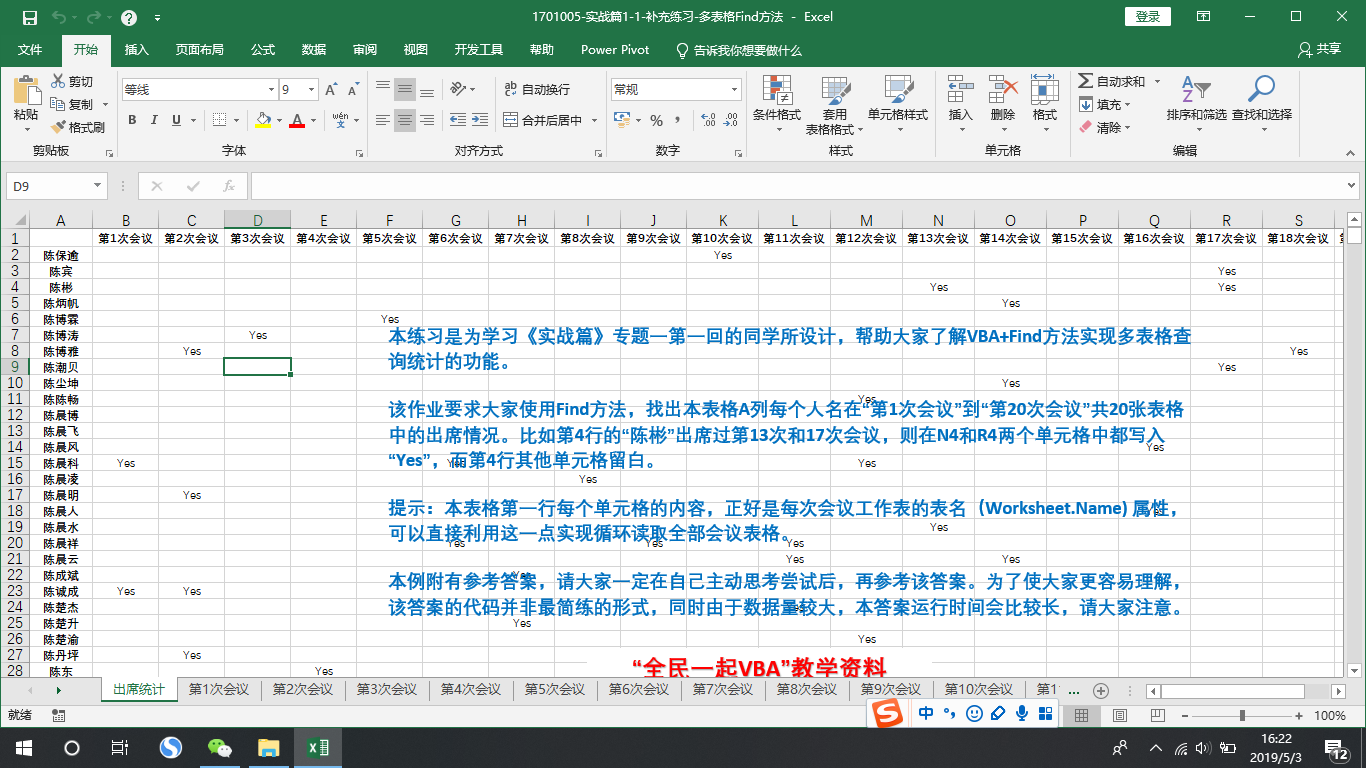Toggle Italic formatting

[154, 120]
